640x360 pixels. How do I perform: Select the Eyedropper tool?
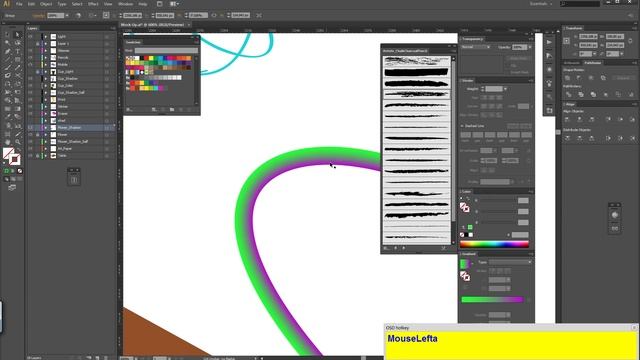[x=7, y=117]
